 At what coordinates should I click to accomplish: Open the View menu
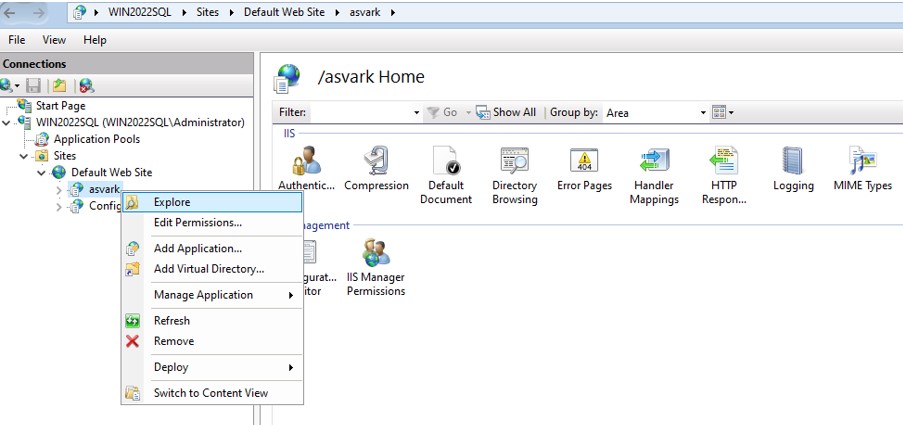point(54,40)
